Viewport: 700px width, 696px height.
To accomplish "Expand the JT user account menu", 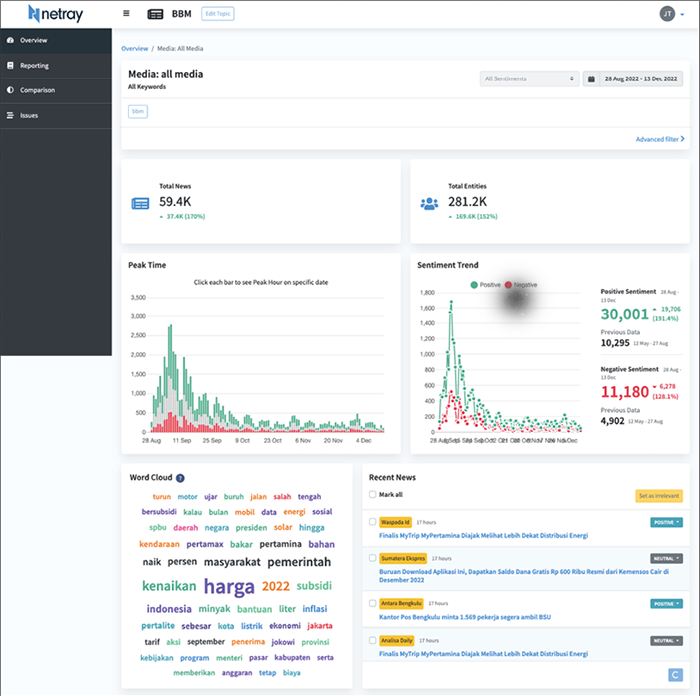I will coord(673,14).
